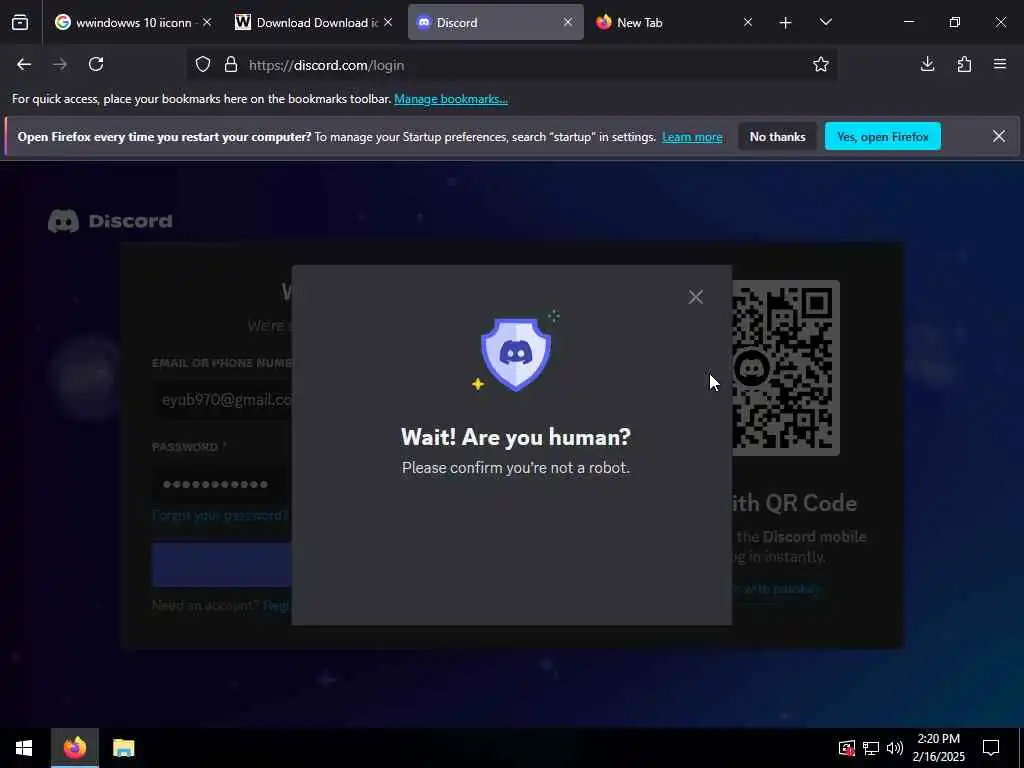1024x768 pixels.
Task: Open Manage bookmarks link
Action: point(451,99)
